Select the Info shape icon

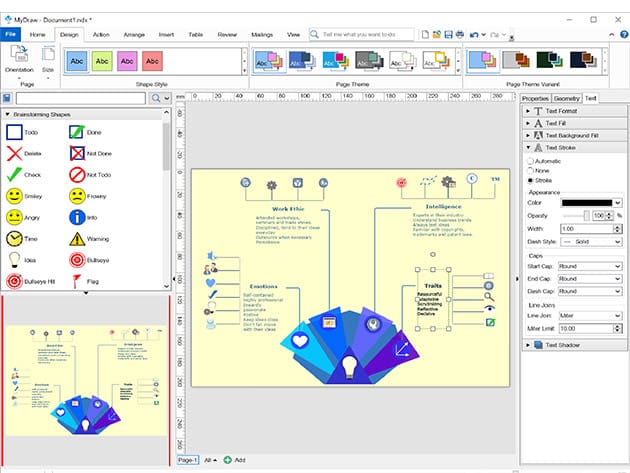click(x=78, y=217)
